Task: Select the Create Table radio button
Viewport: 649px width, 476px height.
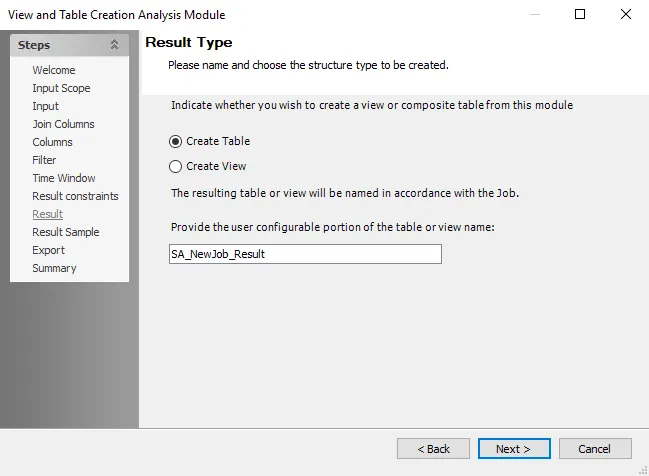Action: pyautogui.click(x=175, y=142)
